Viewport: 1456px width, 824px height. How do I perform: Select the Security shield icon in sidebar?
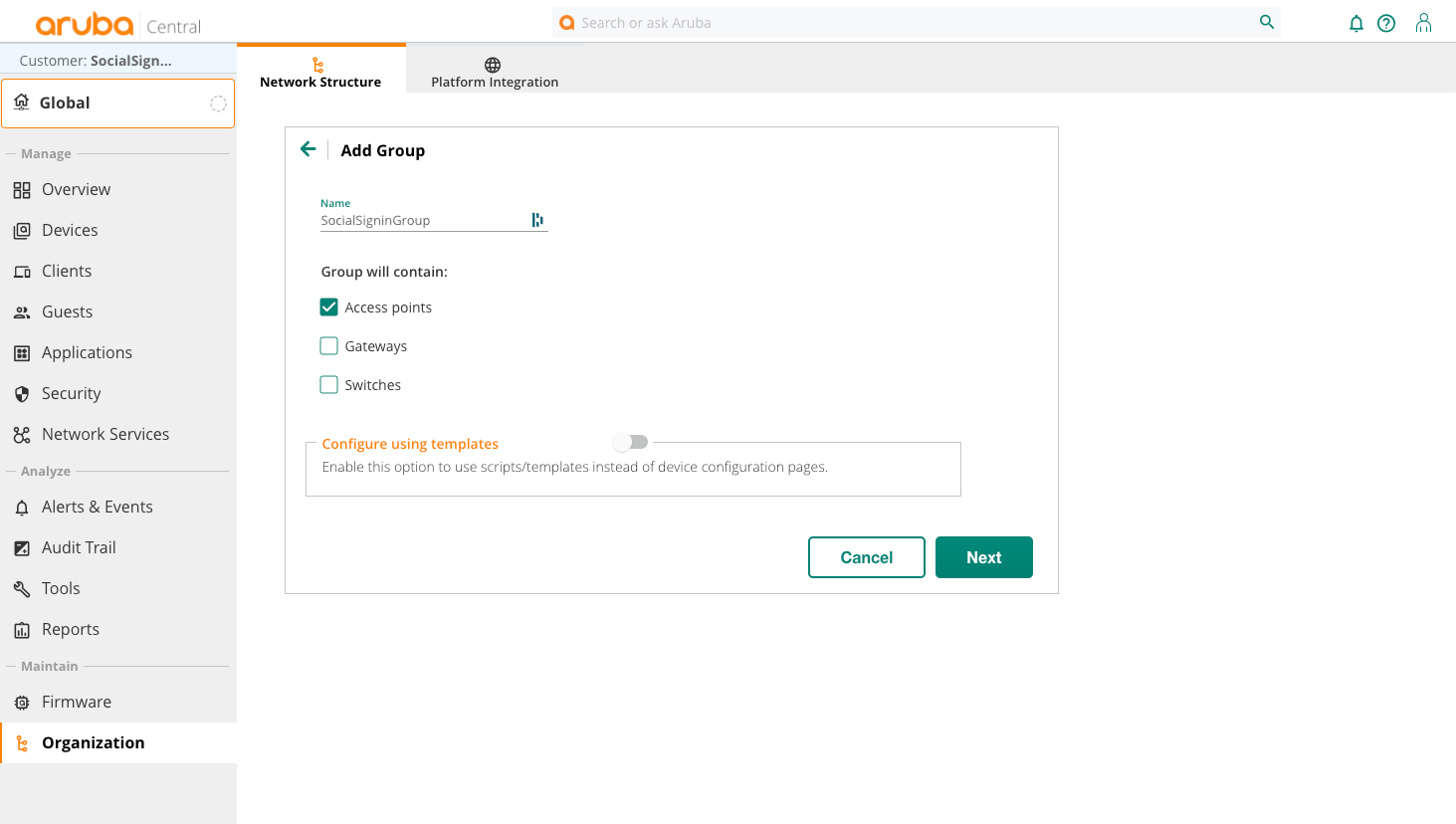pos(22,393)
